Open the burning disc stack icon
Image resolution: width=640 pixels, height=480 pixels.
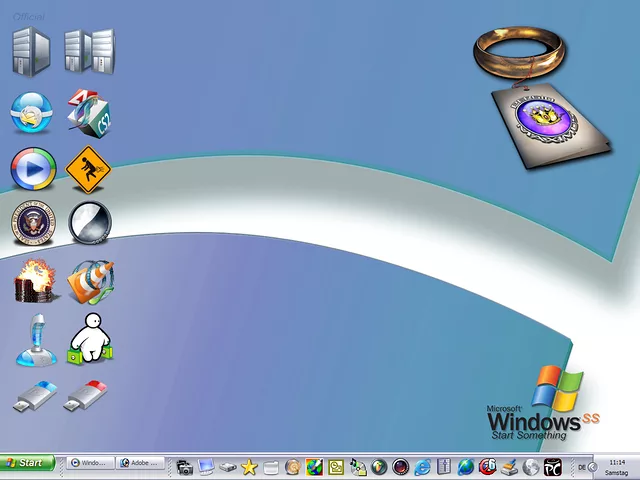(x=34, y=281)
